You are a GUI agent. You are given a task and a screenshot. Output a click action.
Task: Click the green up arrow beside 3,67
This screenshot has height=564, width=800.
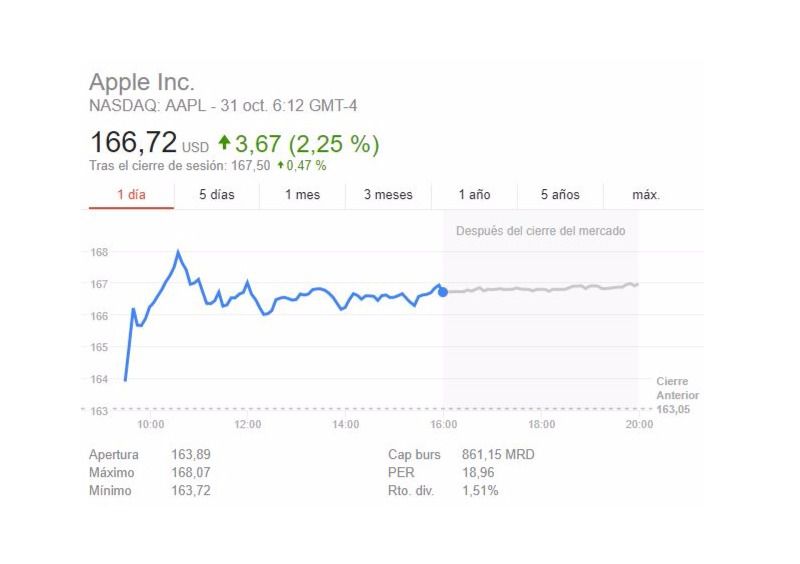[x=224, y=143]
